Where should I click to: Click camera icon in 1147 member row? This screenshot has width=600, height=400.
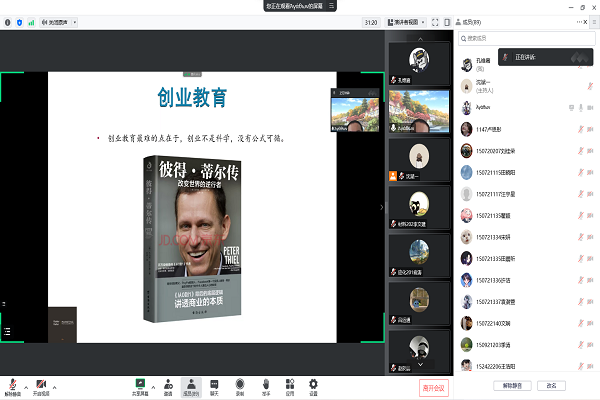click(x=590, y=129)
